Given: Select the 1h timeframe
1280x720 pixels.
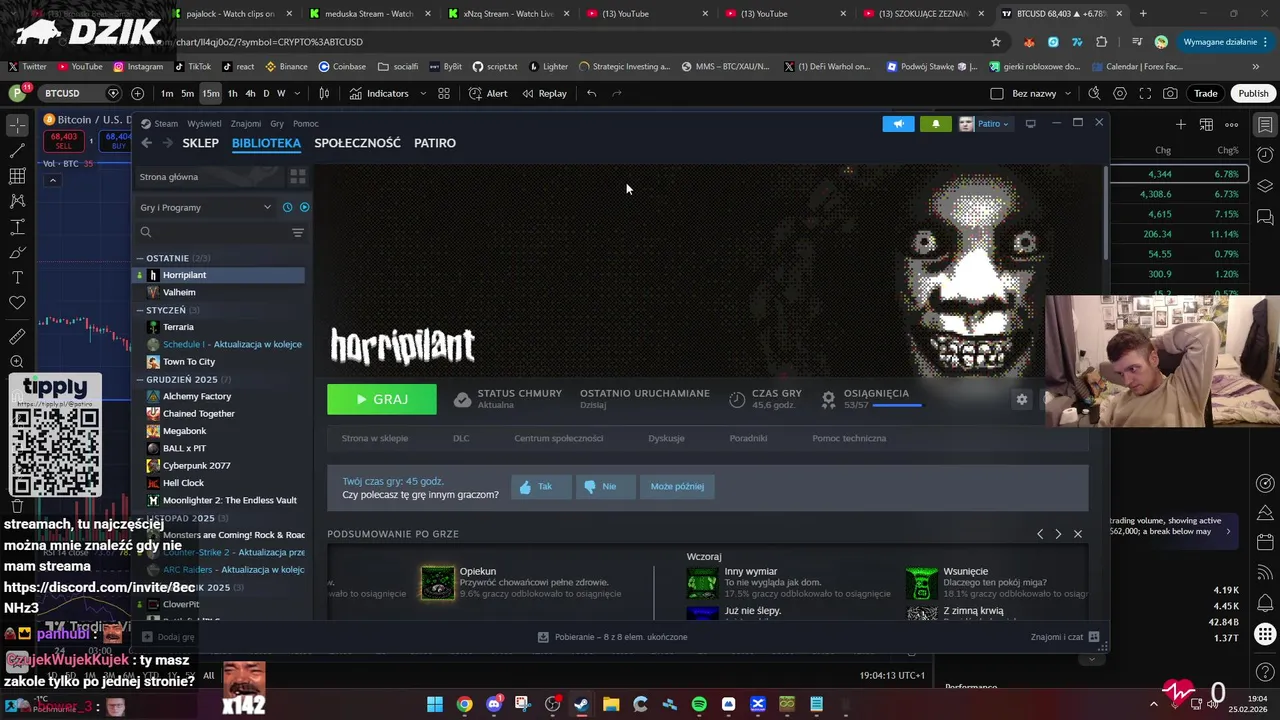Looking at the screenshot, I should (232, 93).
